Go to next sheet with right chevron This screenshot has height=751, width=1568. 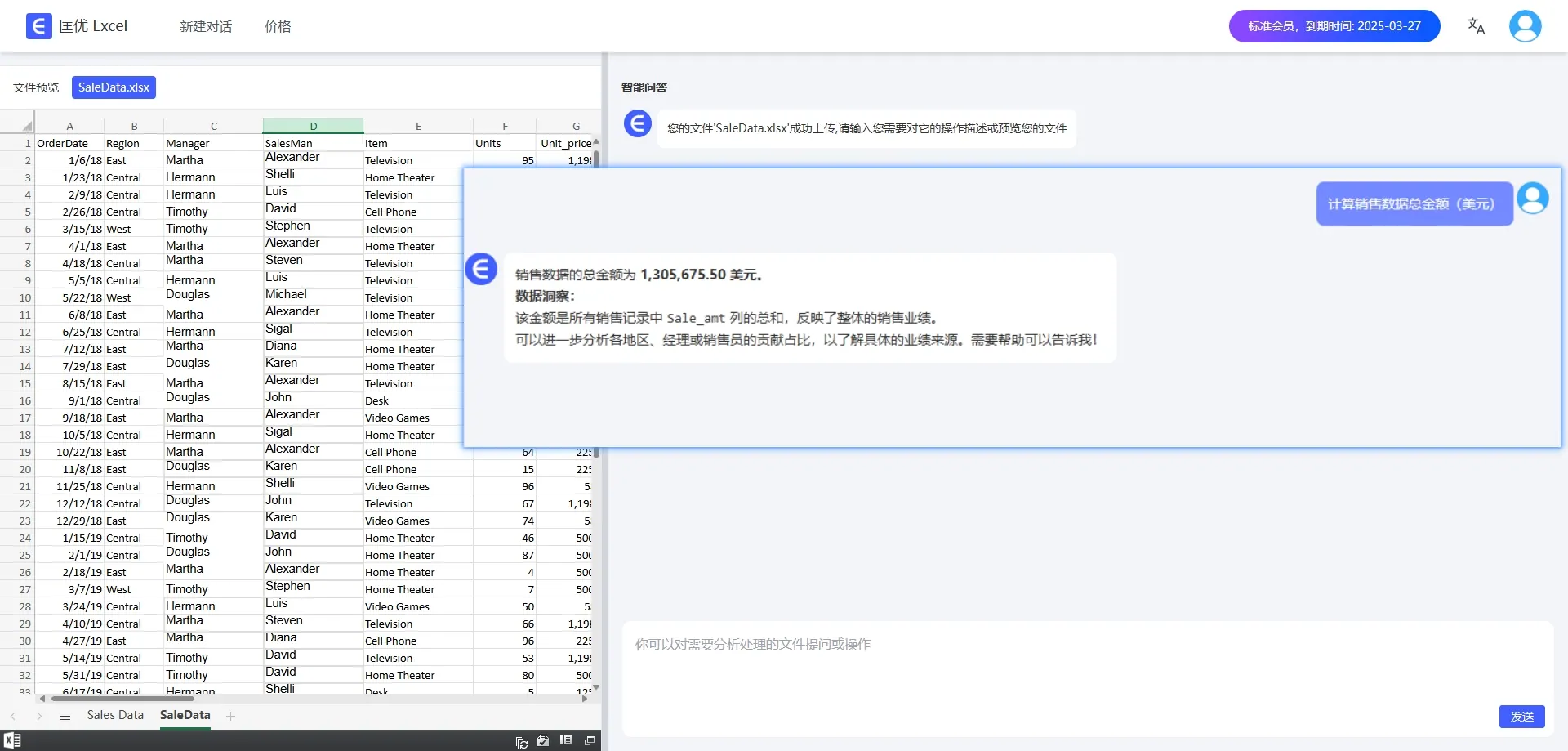39,716
